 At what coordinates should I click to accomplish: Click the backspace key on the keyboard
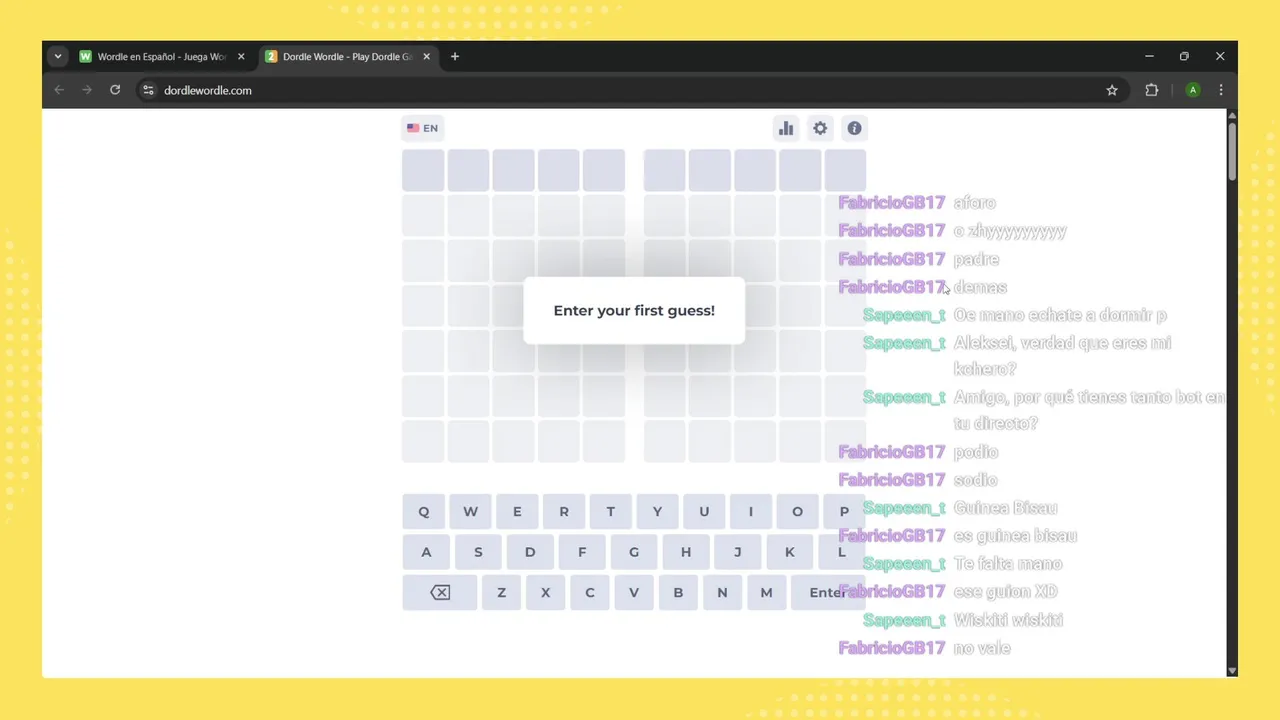click(x=440, y=592)
